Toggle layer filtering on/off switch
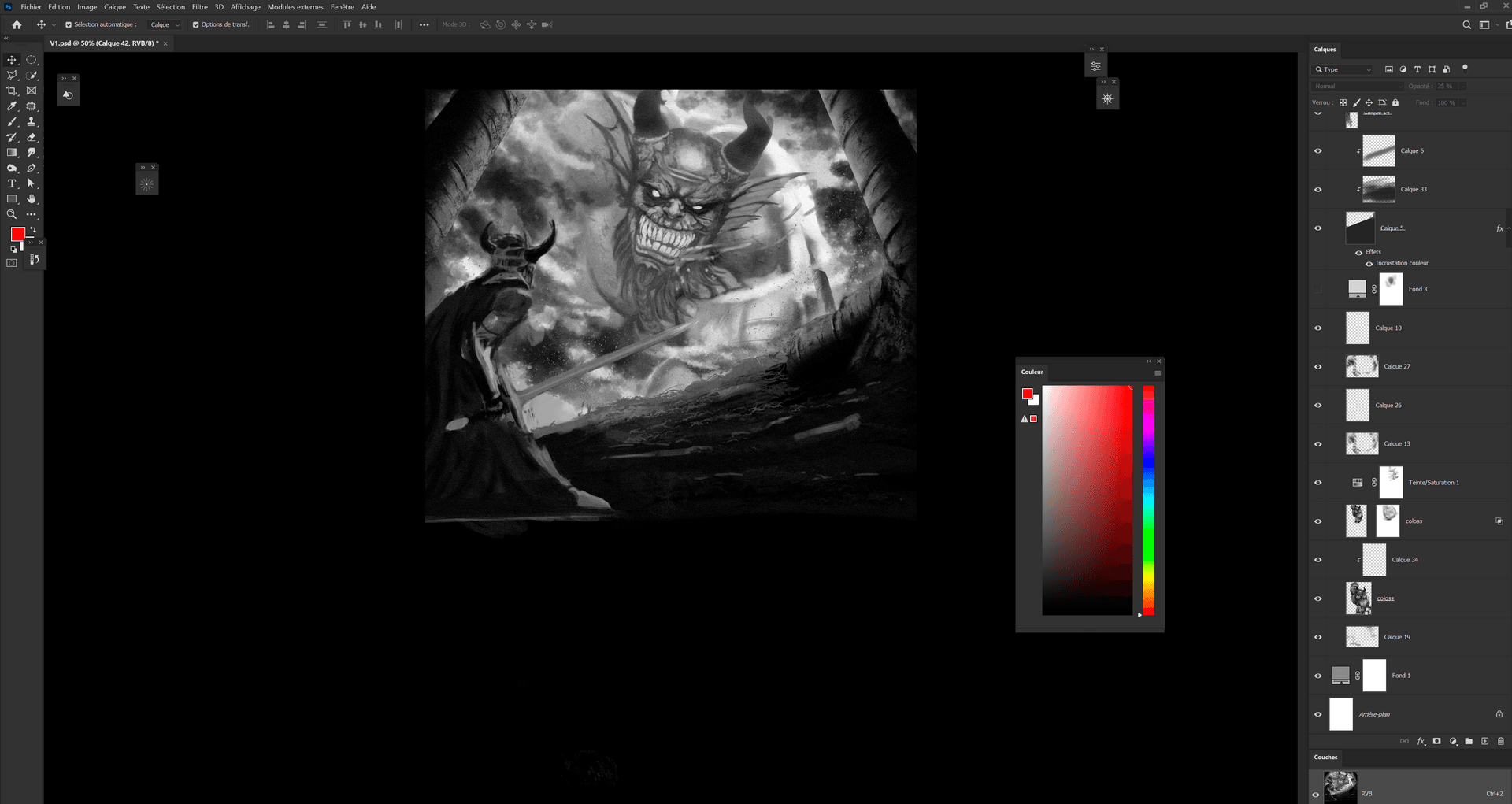 tap(1465, 68)
